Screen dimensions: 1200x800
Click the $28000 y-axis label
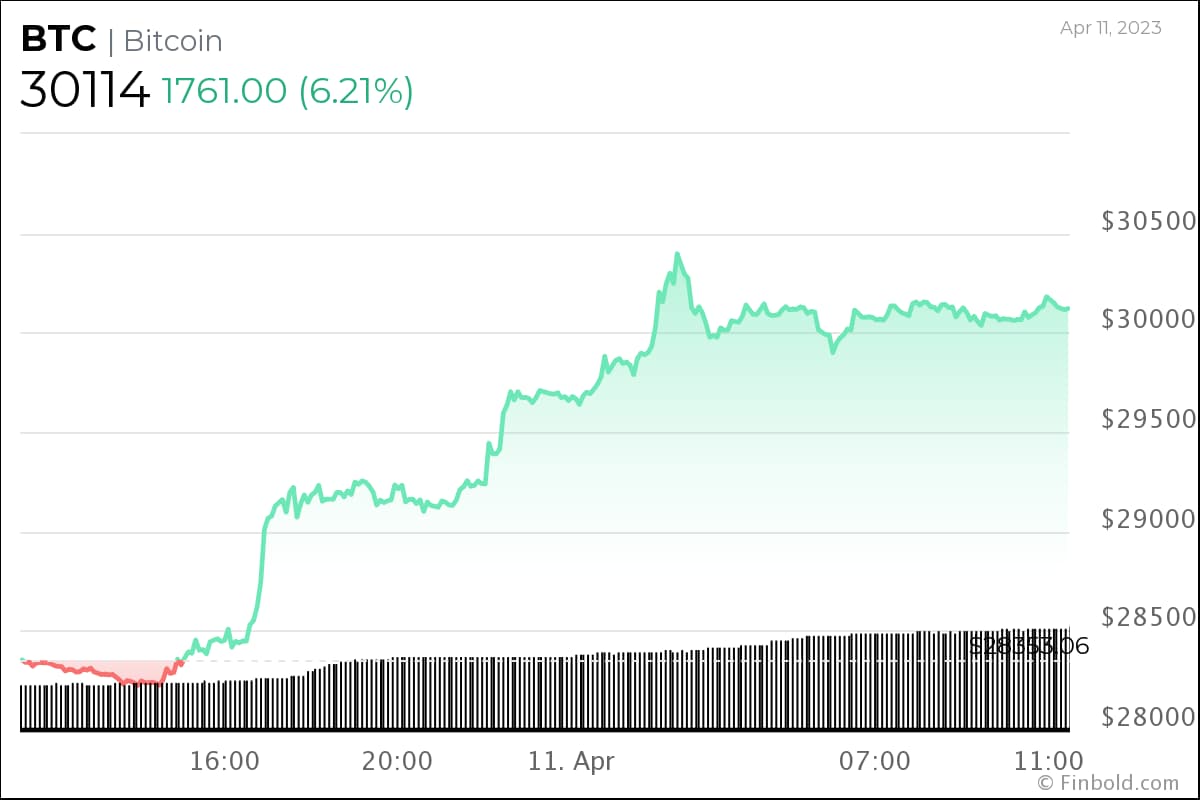1148,716
